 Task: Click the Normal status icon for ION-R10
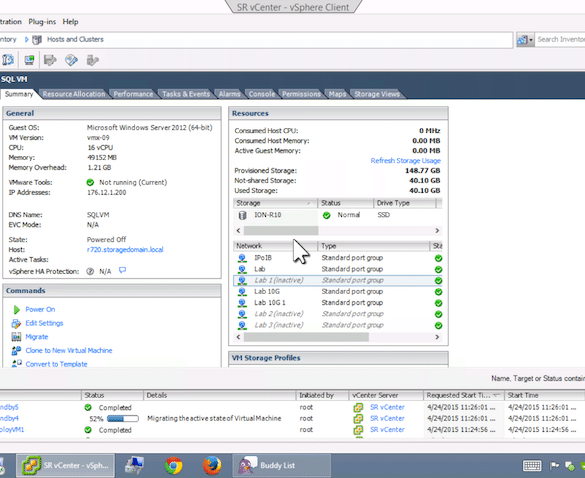point(326,215)
